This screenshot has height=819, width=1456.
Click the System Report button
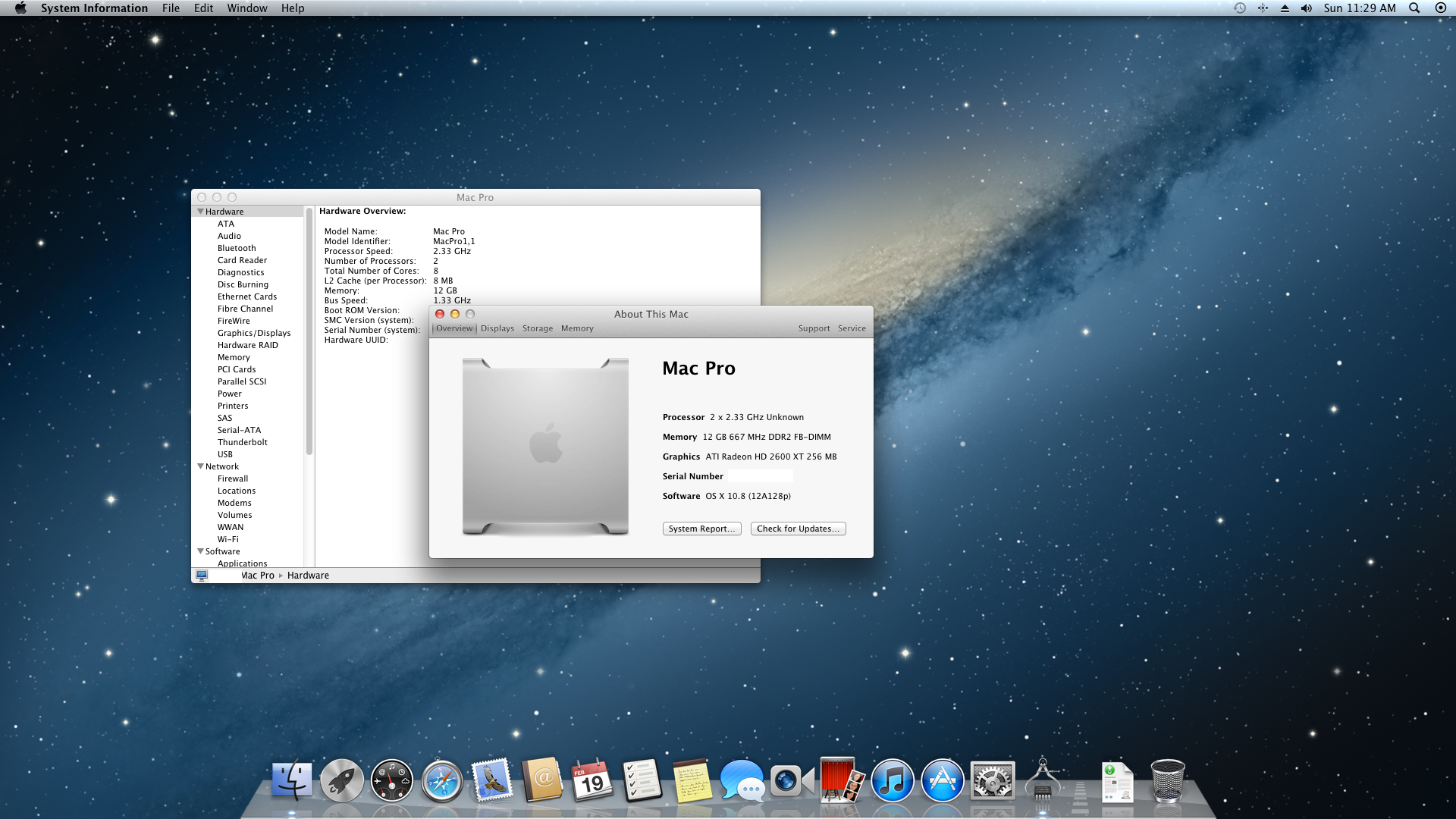point(701,529)
